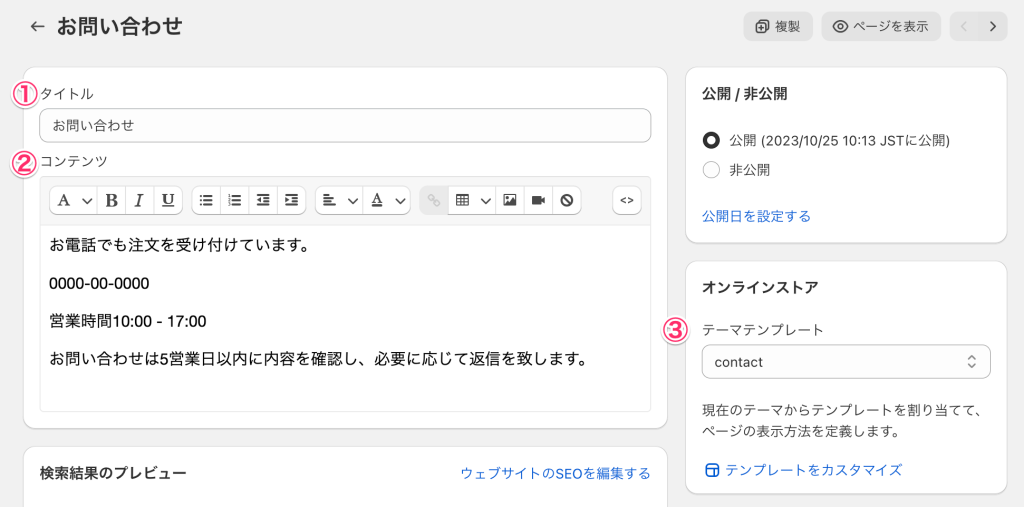The height and width of the screenshot is (507, 1024).
Task: Click the タイトル input field
Action: coord(345,126)
